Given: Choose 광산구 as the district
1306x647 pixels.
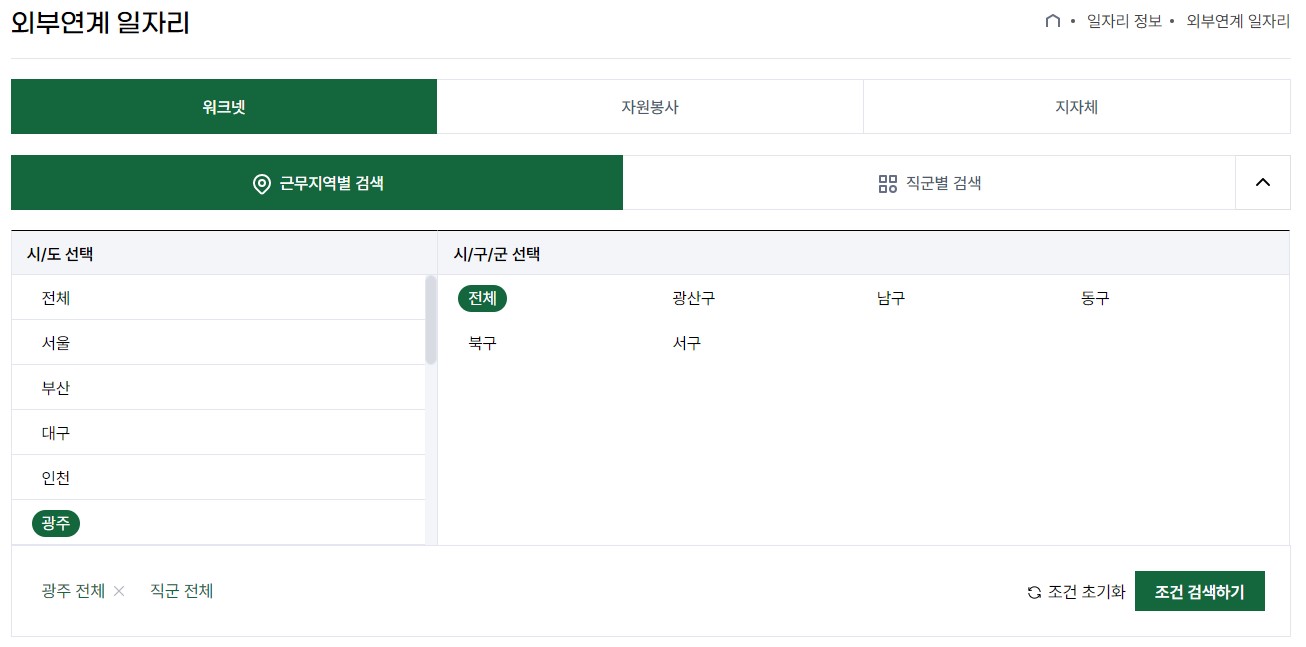Looking at the screenshot, I should [692, 298].
